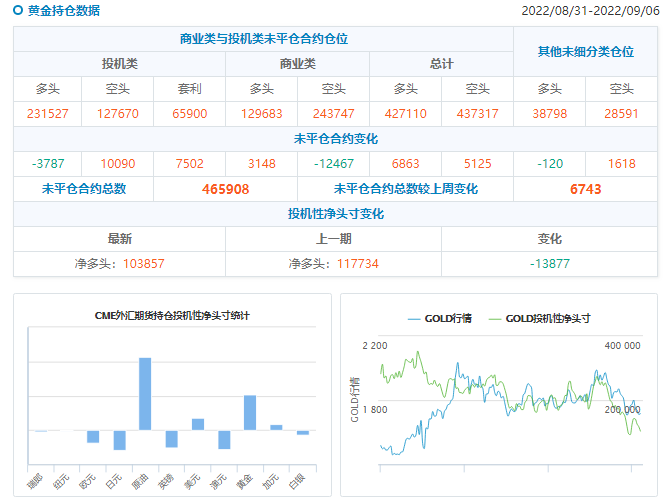Click the date range 2022/08/31-2022/09/06
This screenshot has height=501, width=667.
pos(589,11)
